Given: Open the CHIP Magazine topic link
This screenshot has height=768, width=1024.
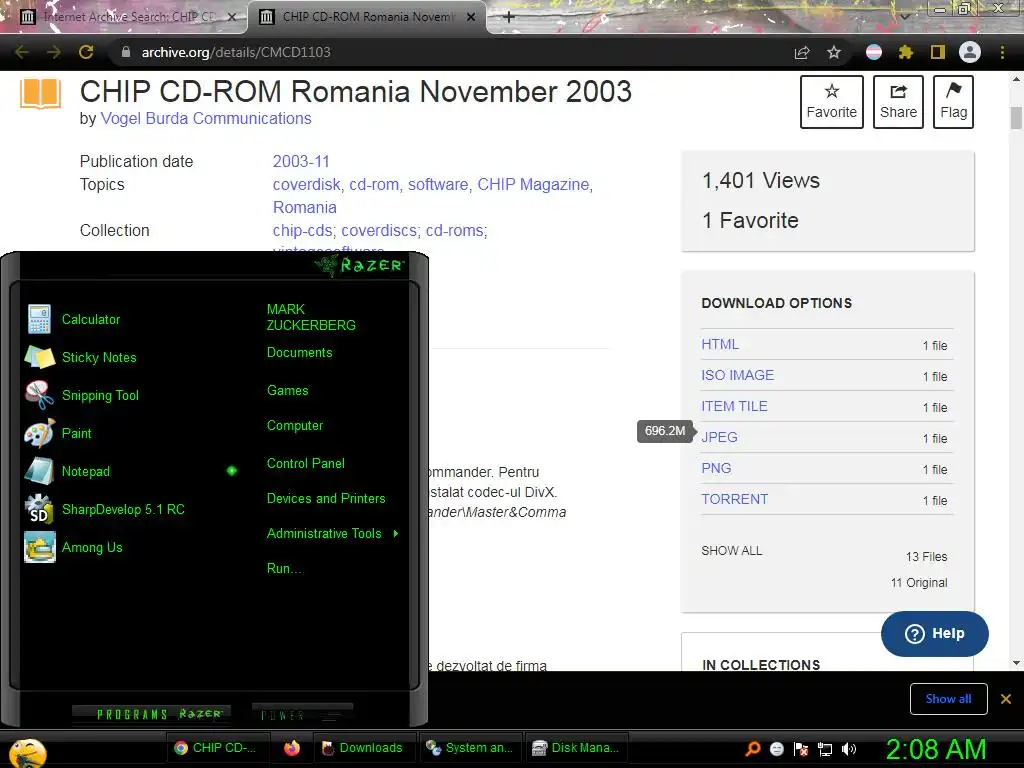Looking at the screenshot, I should point(533,185).
